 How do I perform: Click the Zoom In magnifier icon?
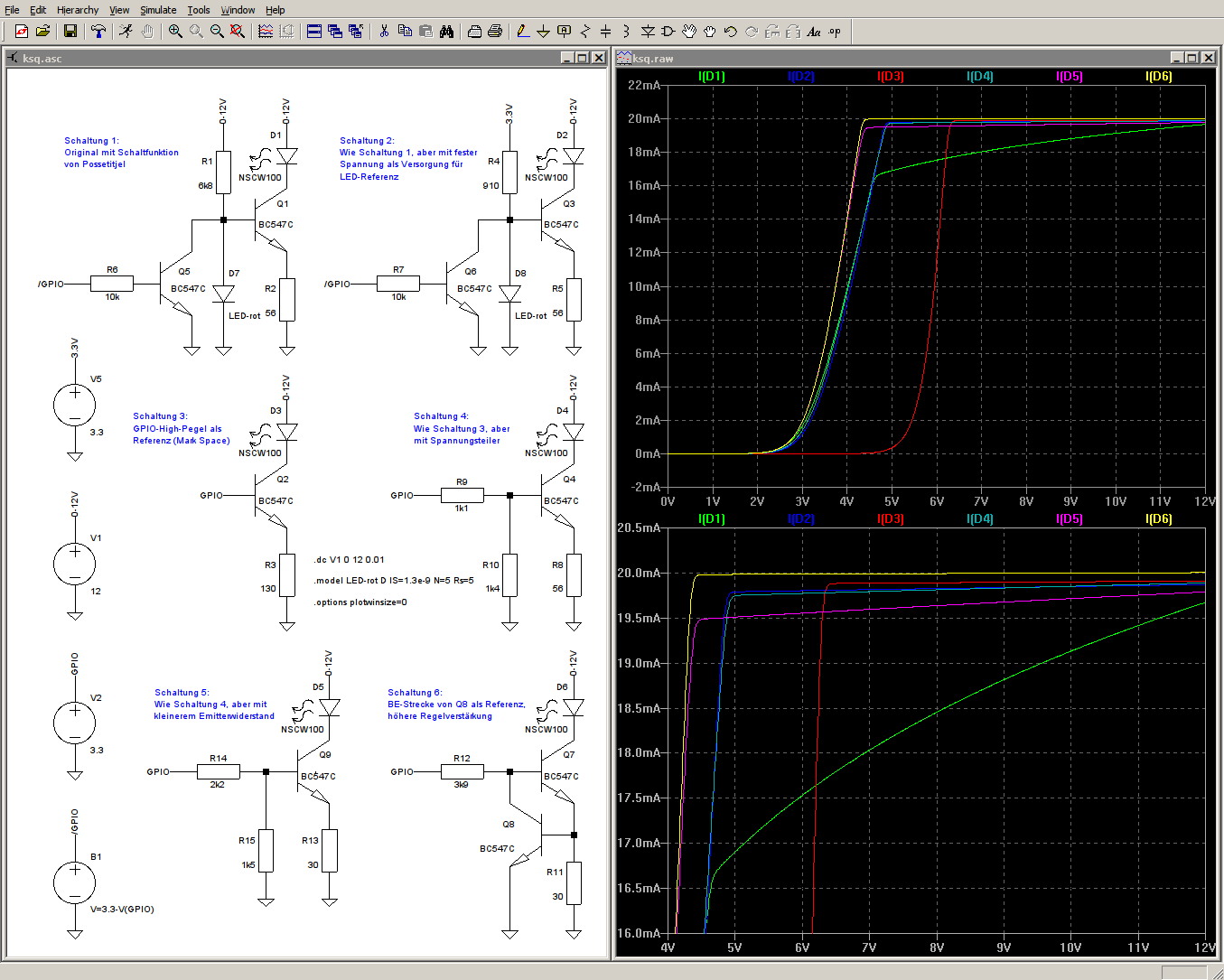coord(175,32)
